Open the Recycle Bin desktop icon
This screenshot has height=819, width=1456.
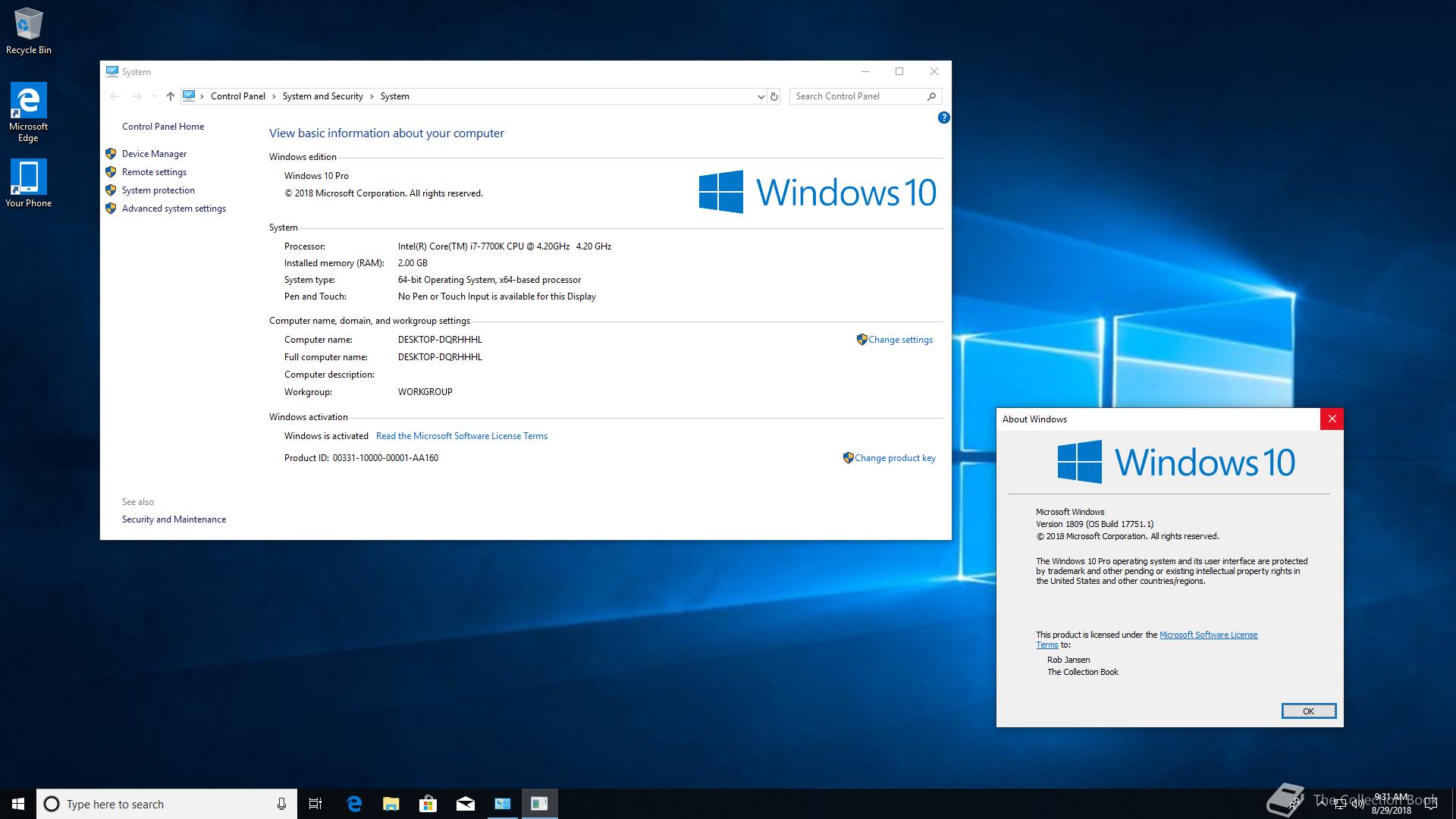[28, 30]
